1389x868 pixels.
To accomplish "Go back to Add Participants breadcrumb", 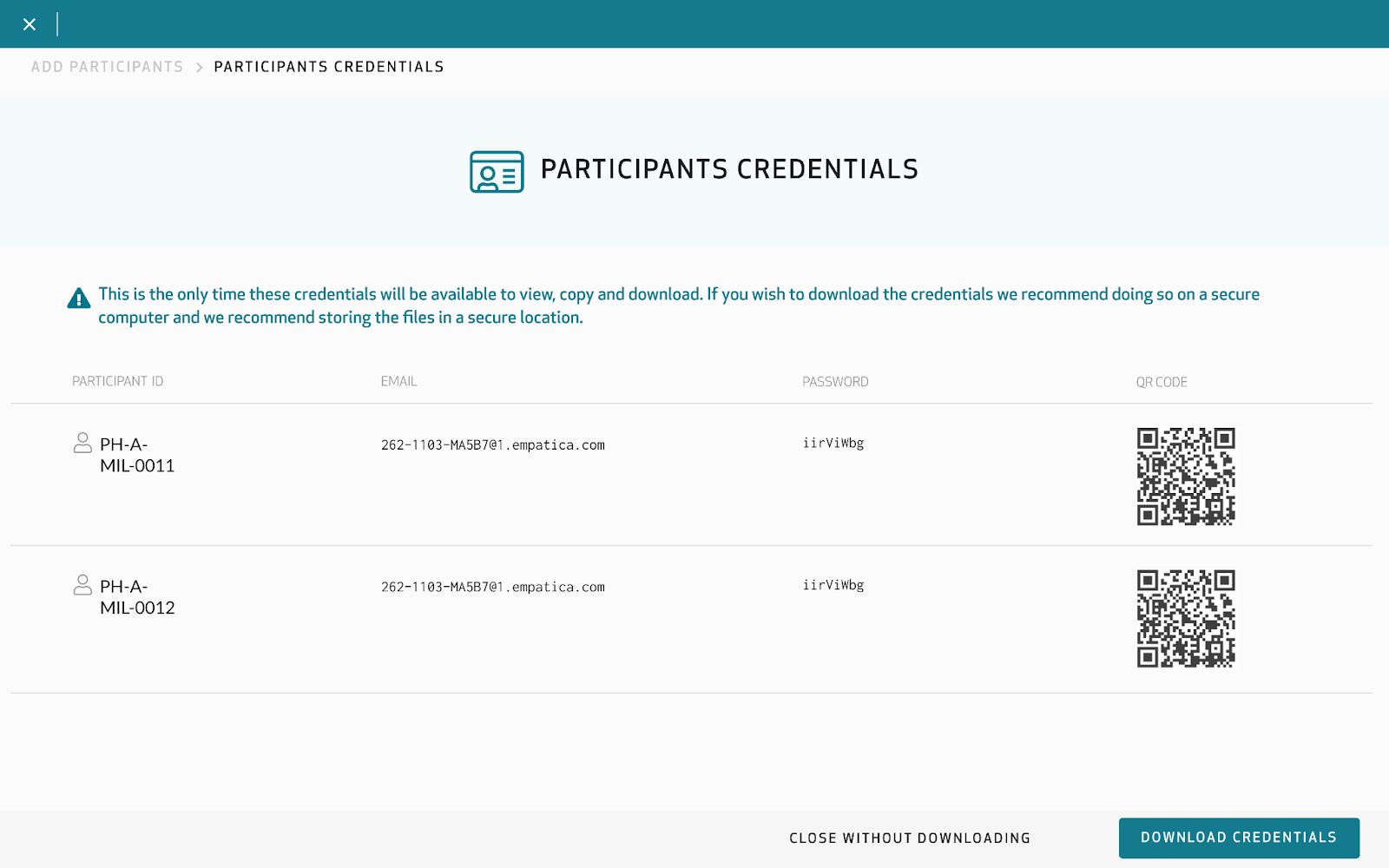I will tap(108, 67).
